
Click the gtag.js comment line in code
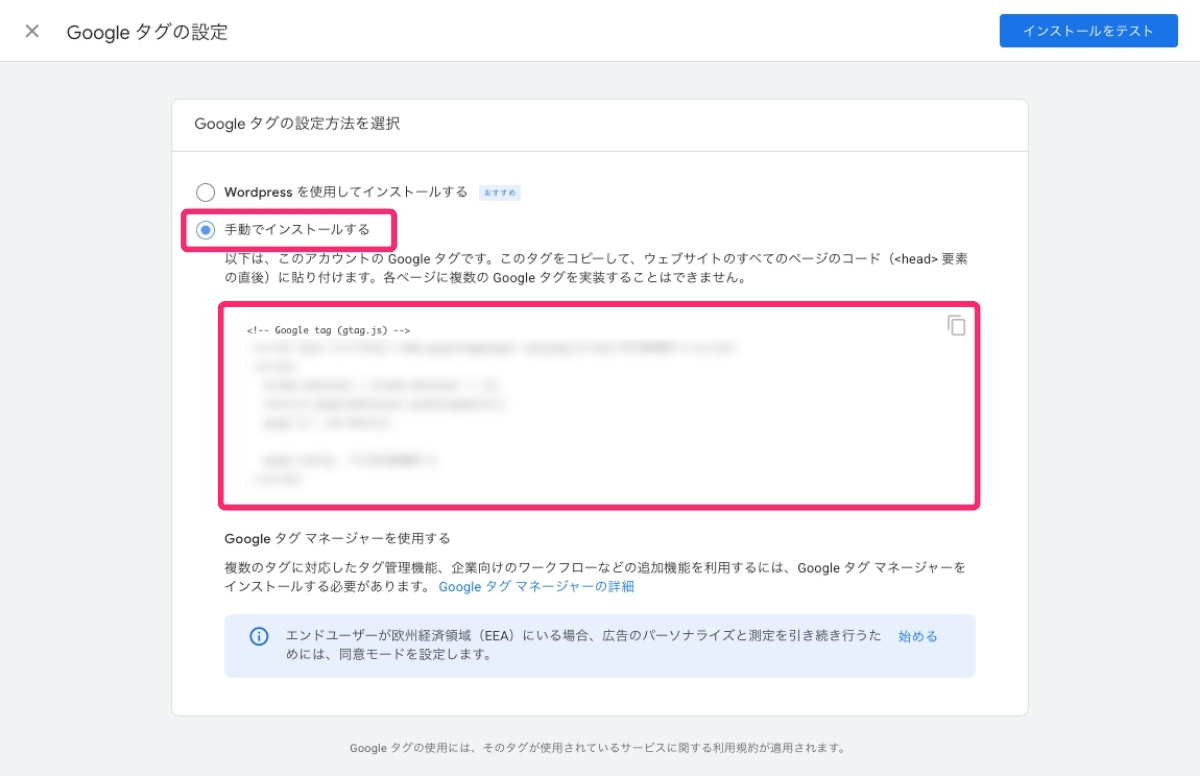pos(329,330)
